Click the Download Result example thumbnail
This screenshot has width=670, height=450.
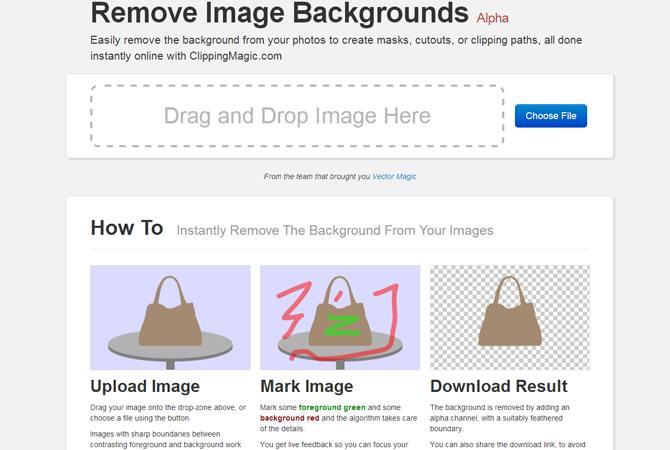pyautogui.click(x=510, y=318)
